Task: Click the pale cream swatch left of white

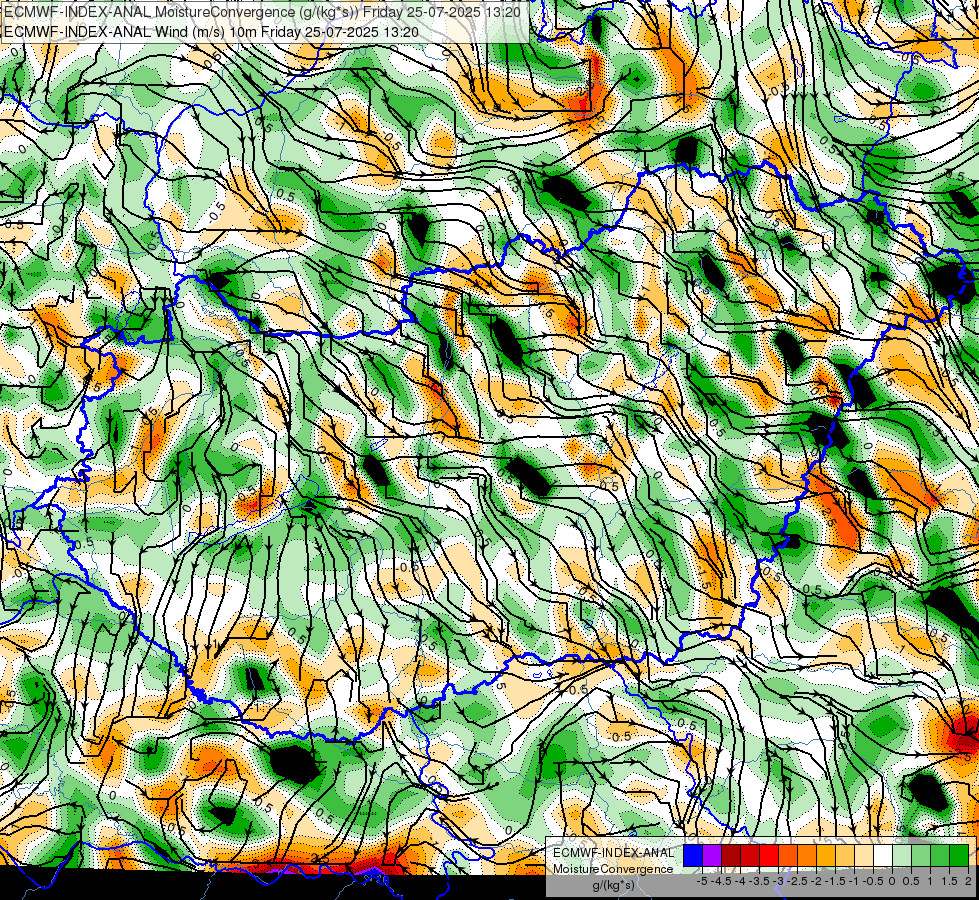Action: click(x=864, y=855)
